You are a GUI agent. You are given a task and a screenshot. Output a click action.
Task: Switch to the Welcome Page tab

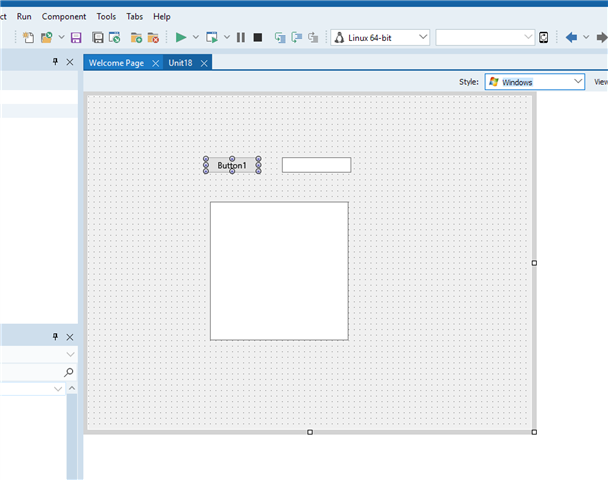pos(116,63)
